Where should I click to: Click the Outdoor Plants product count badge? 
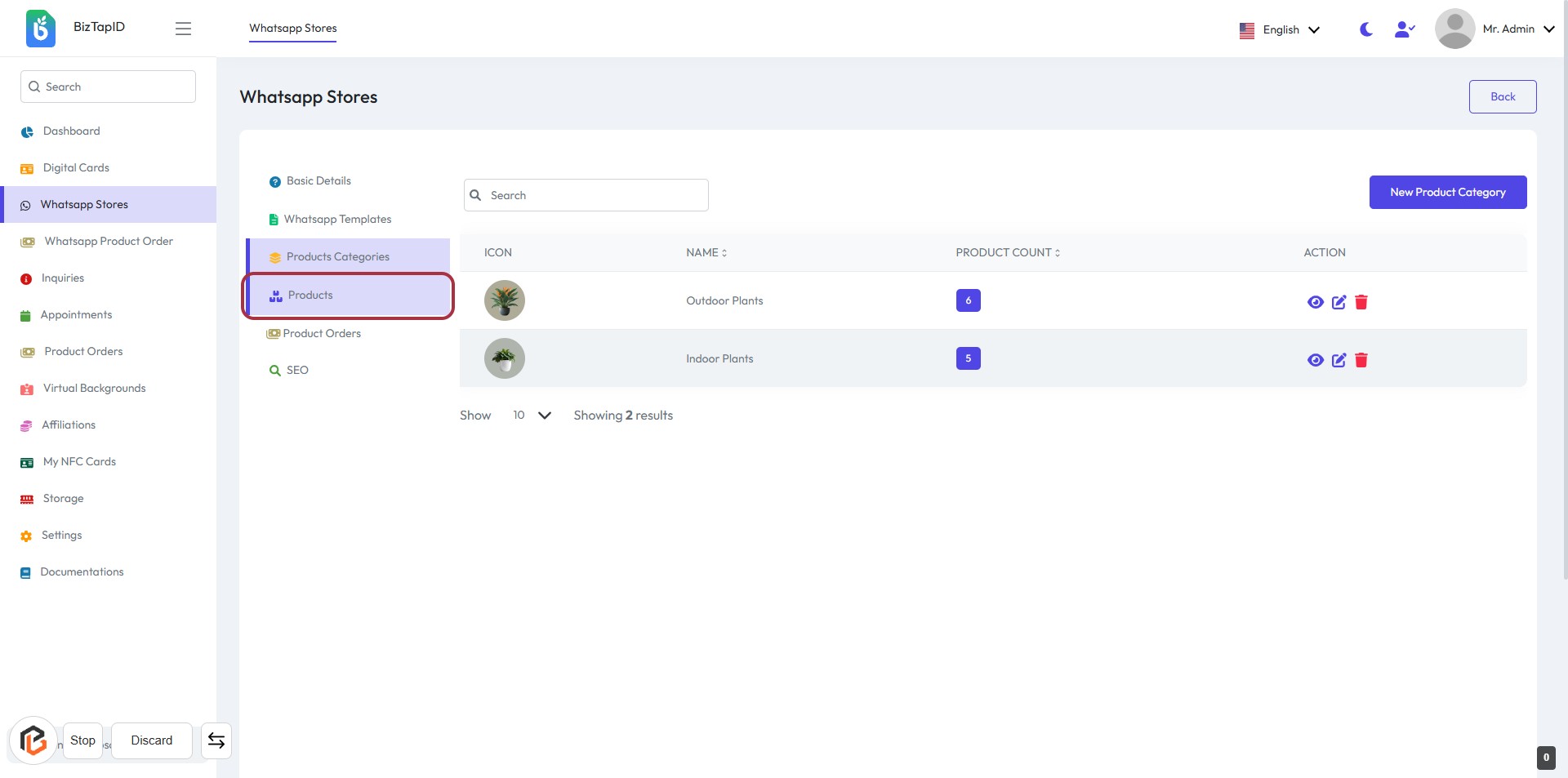[968, 300]
